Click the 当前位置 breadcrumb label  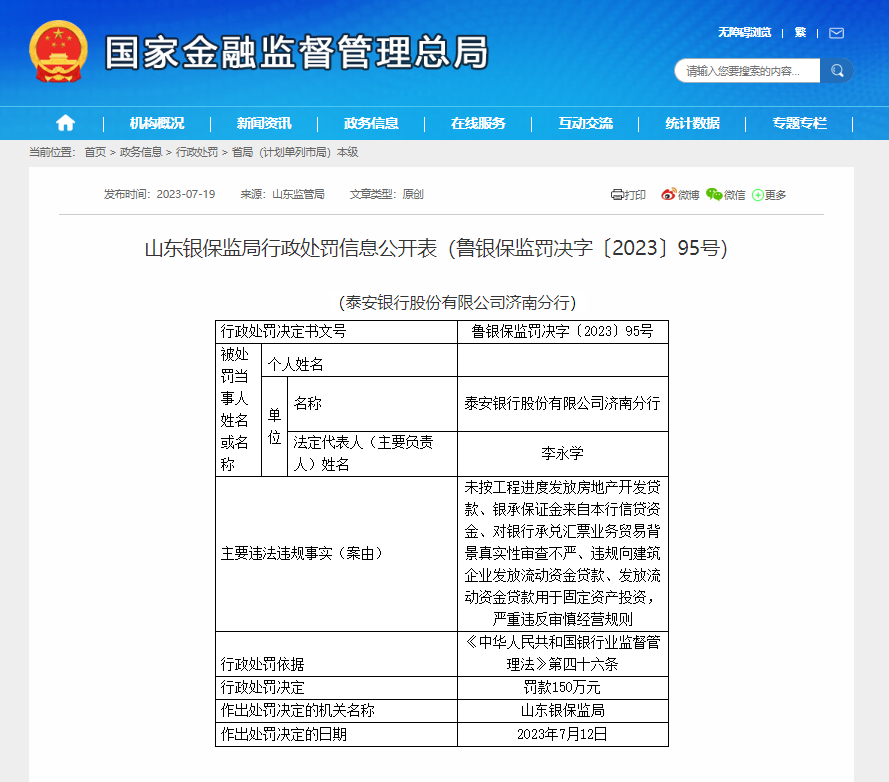[52, 152]
